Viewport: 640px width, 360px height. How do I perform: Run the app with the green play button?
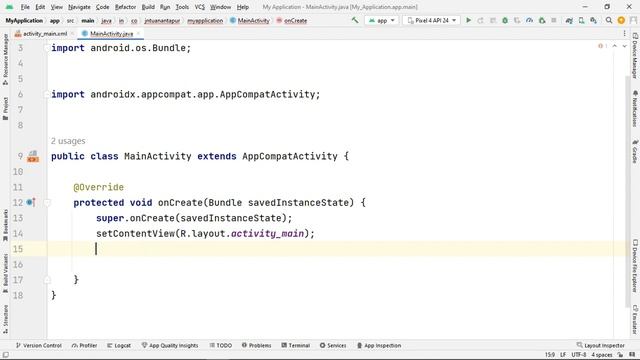pyautogui.click(x=469, y=20)
